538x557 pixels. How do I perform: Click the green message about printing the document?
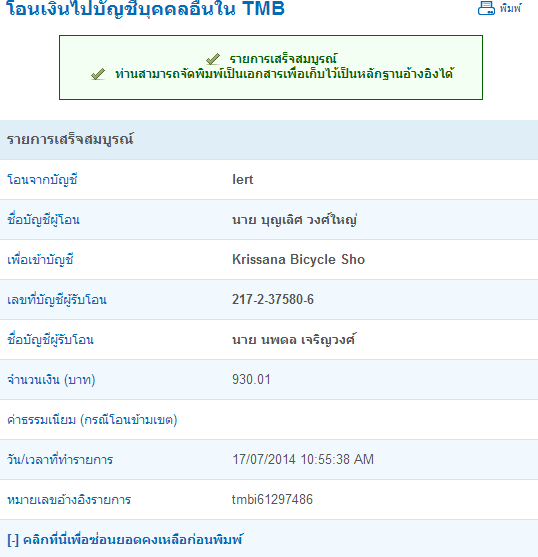point(284,74)
